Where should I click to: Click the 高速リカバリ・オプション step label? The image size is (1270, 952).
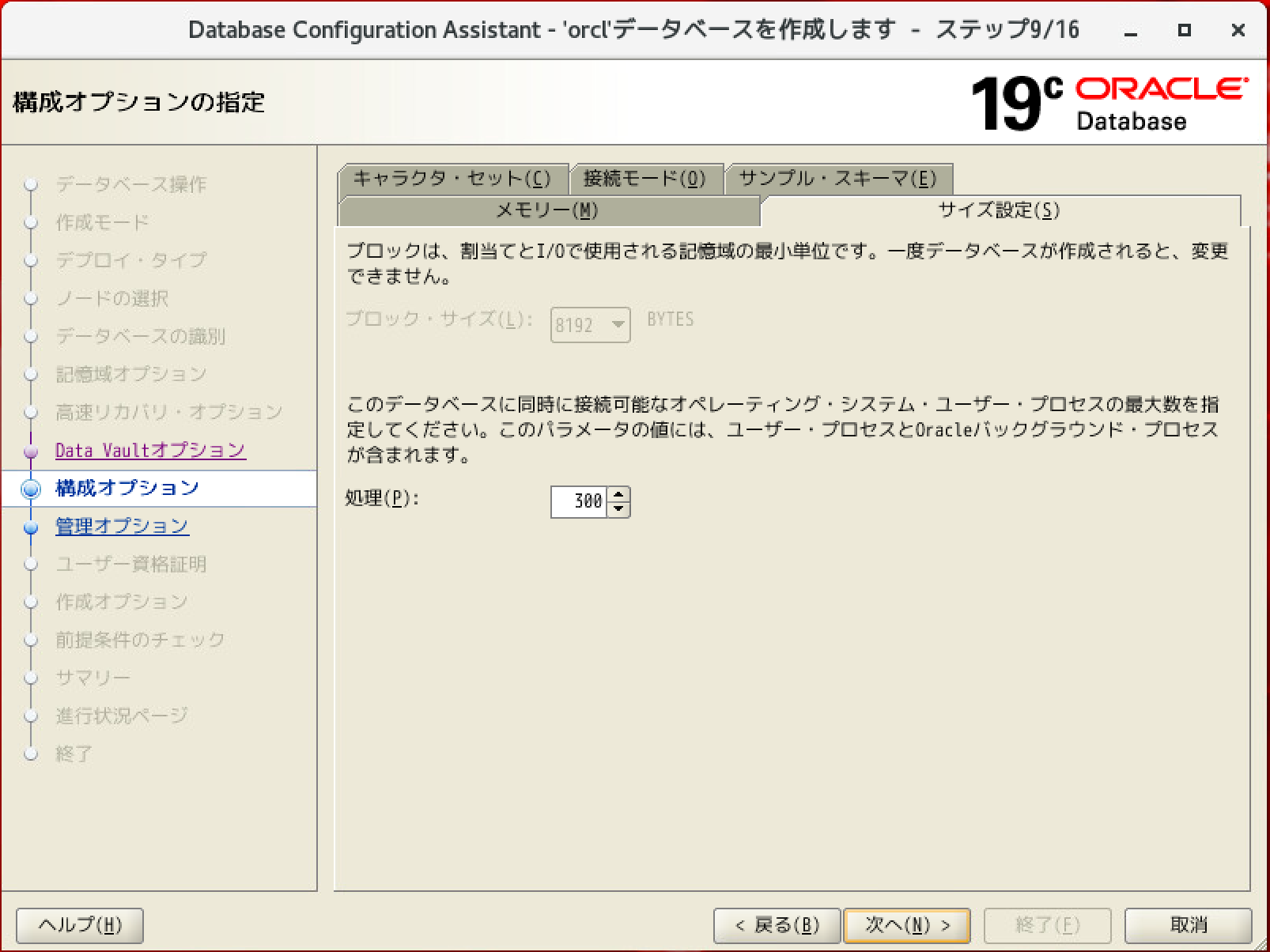(x=169, y=412)
